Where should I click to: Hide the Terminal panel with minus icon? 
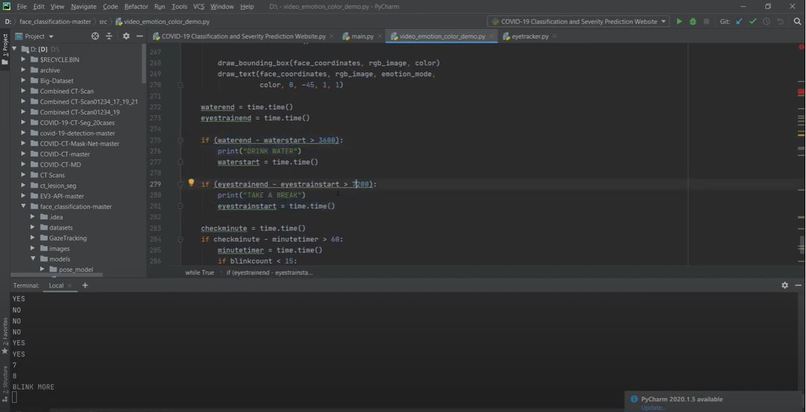[x=798, y=285]
